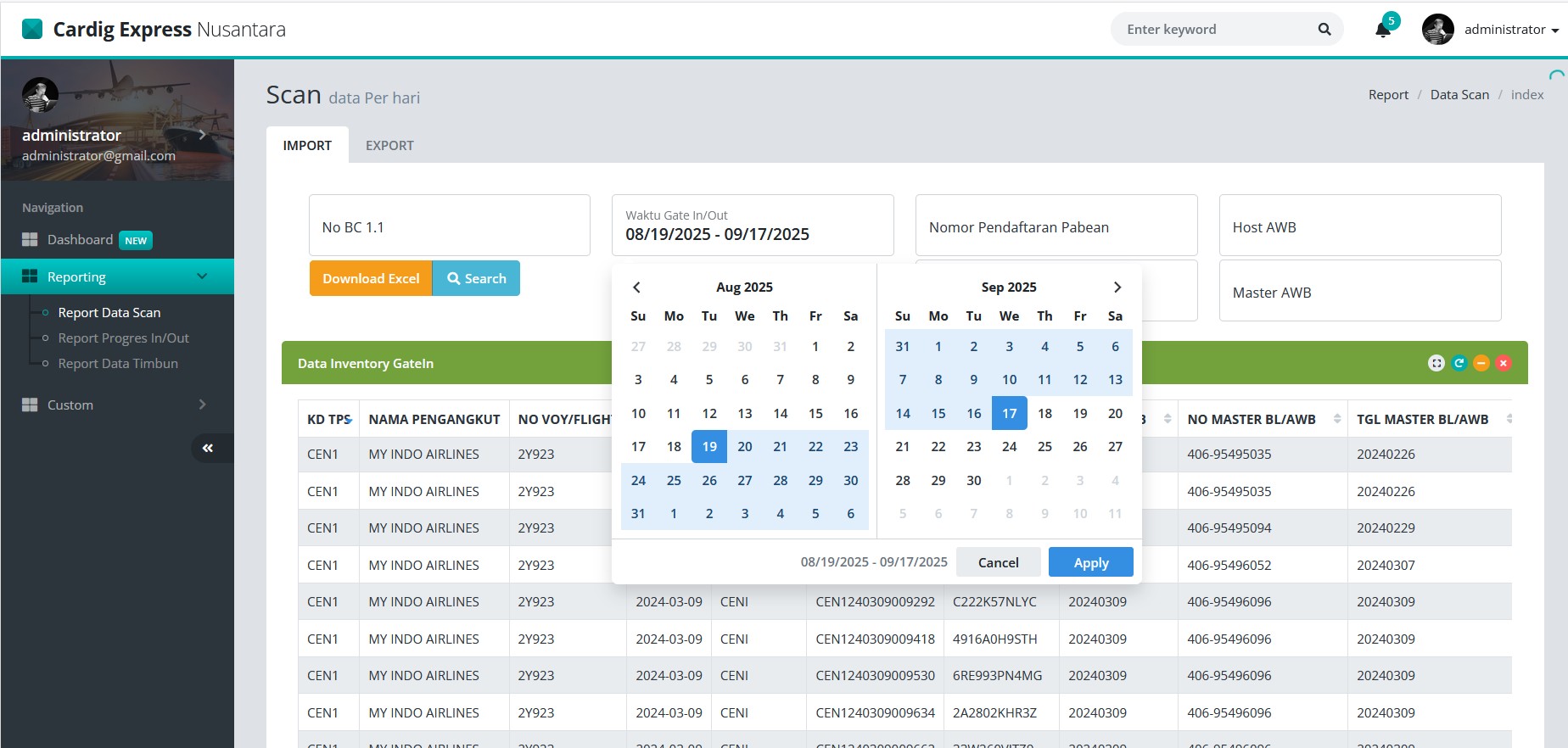
Task: Collapse sidebar with double-chevron icon
Action: (x=208, y=448)
